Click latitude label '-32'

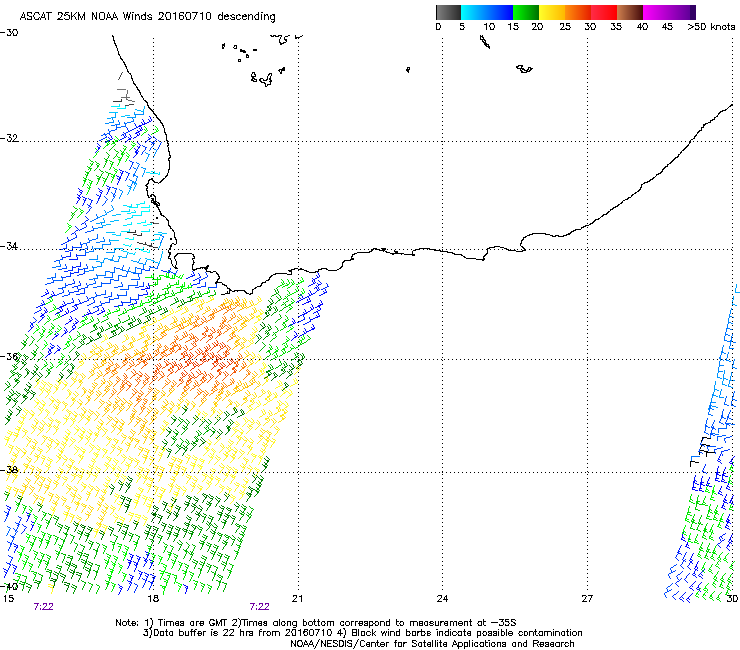(x=9, y=138)
